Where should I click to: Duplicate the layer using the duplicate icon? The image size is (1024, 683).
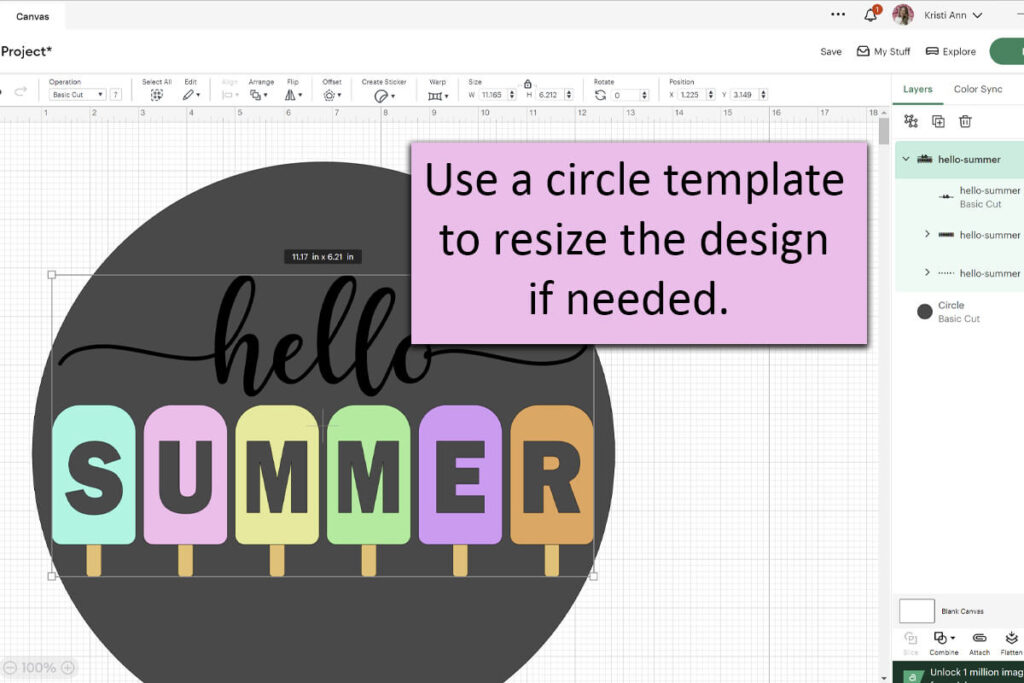(x=938, y=121)
